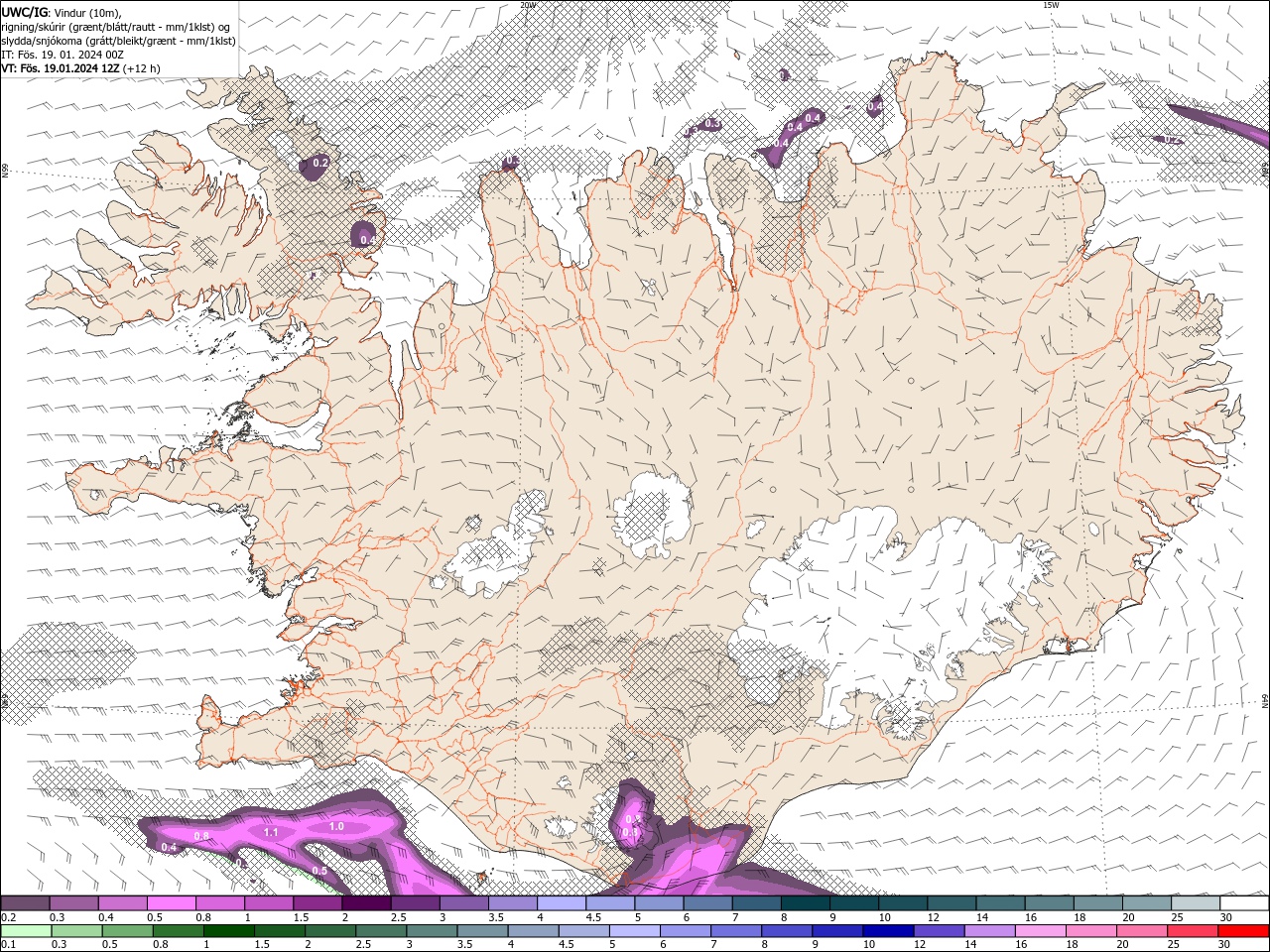Click the '0.2' label under the snow scale
Image resolution: width=1270 pixels, height=952 pixels.
coord(8,917)
